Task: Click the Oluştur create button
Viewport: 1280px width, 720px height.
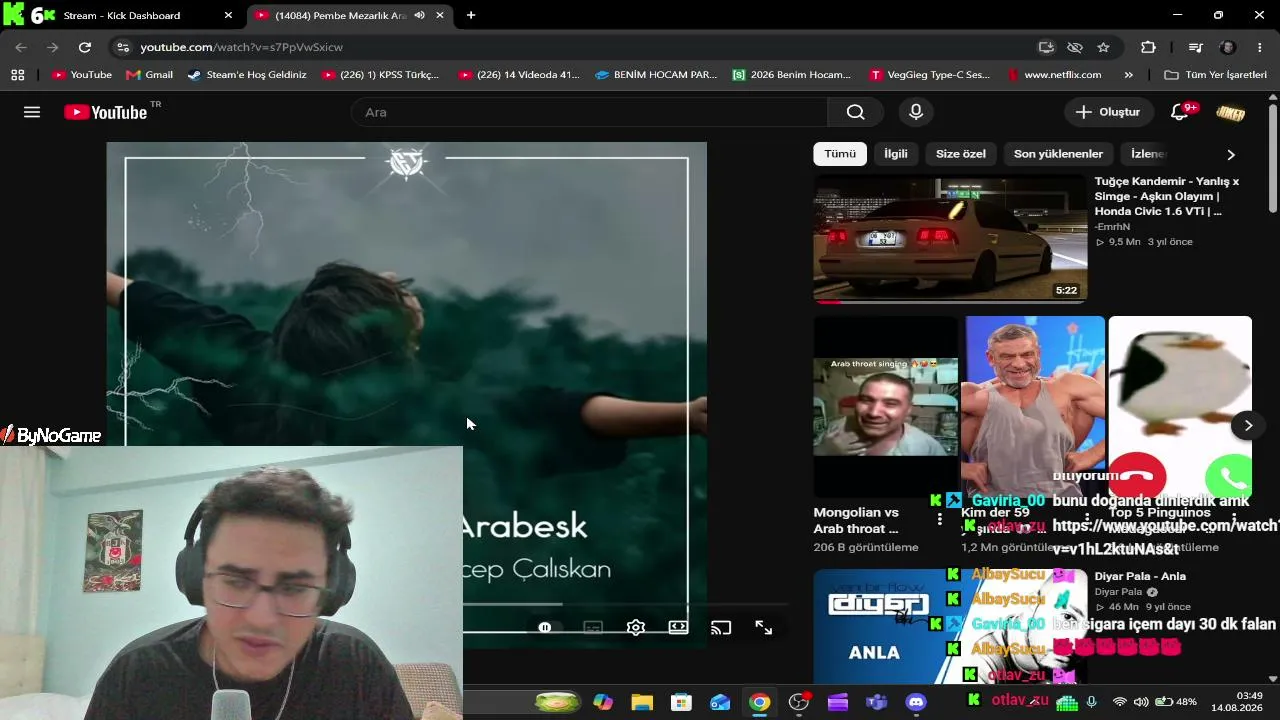Action: pyautogui.click(x=1108, y=112)
